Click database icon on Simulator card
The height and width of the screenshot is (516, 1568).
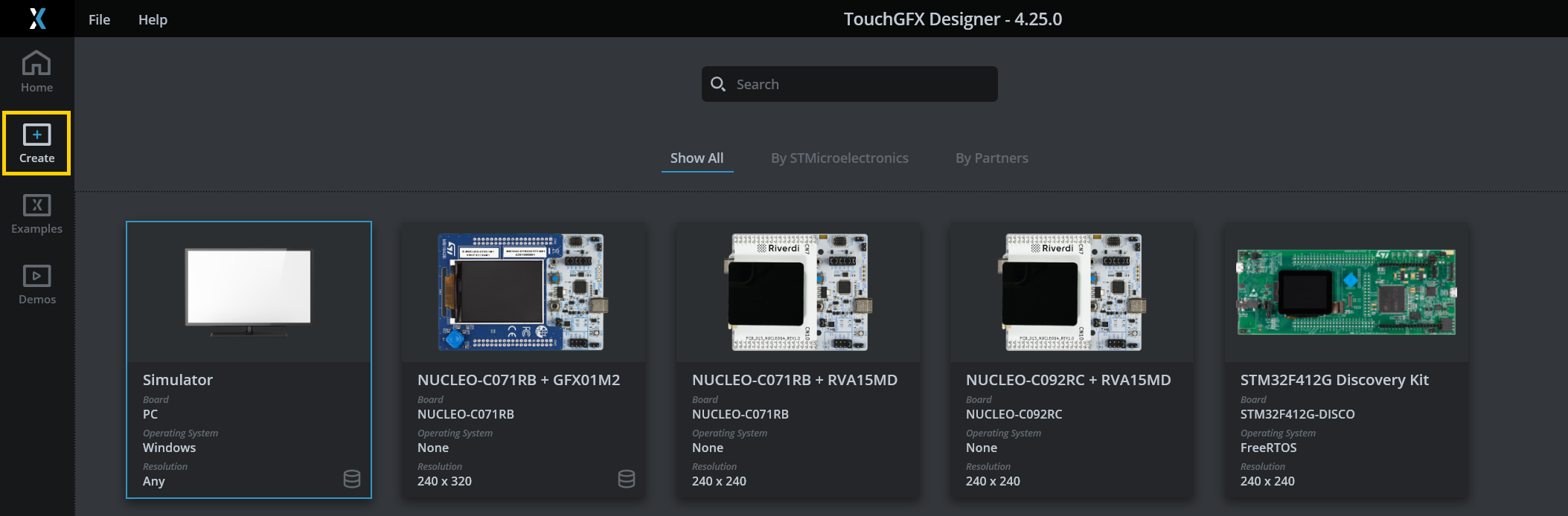(x=352, y=479)
